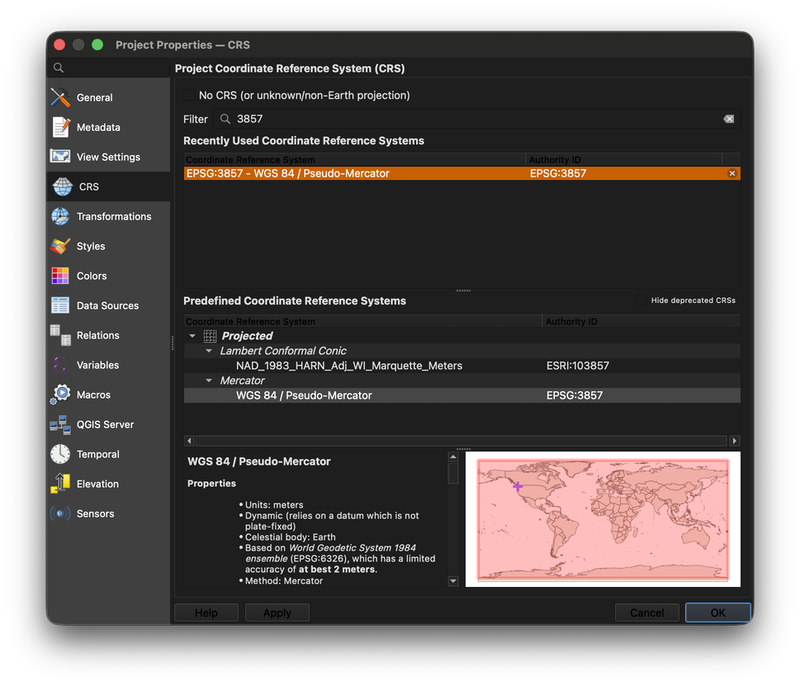Toggle Hide deprecated CRSs checkbox
The height and width of the screenshot is (686, 800).
(x=642, y=300)
